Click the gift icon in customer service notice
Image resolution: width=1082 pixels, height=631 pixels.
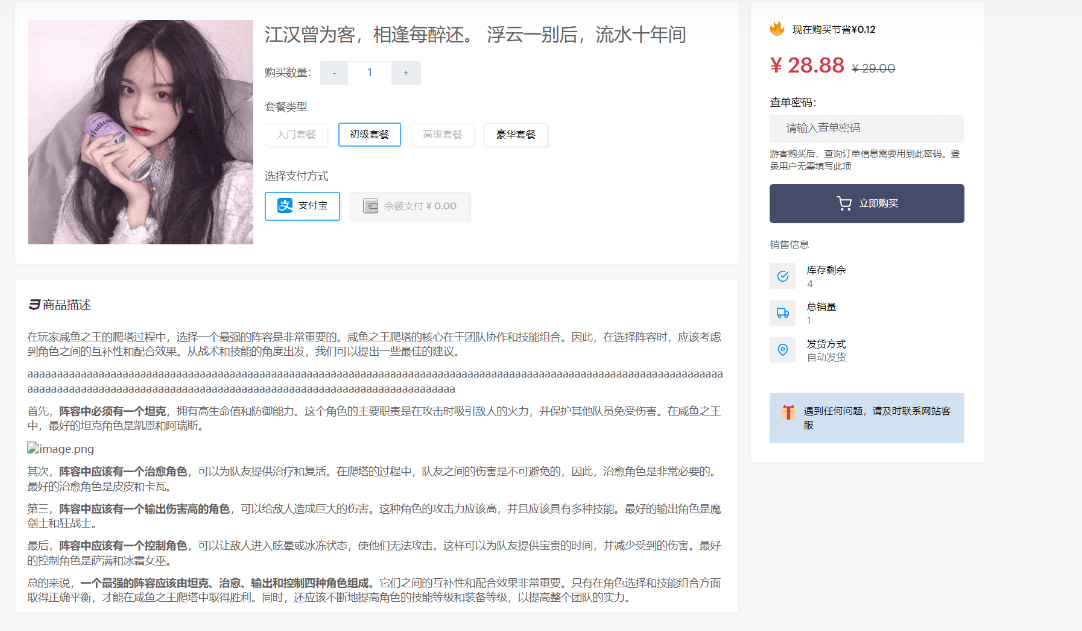click(788, 412)
